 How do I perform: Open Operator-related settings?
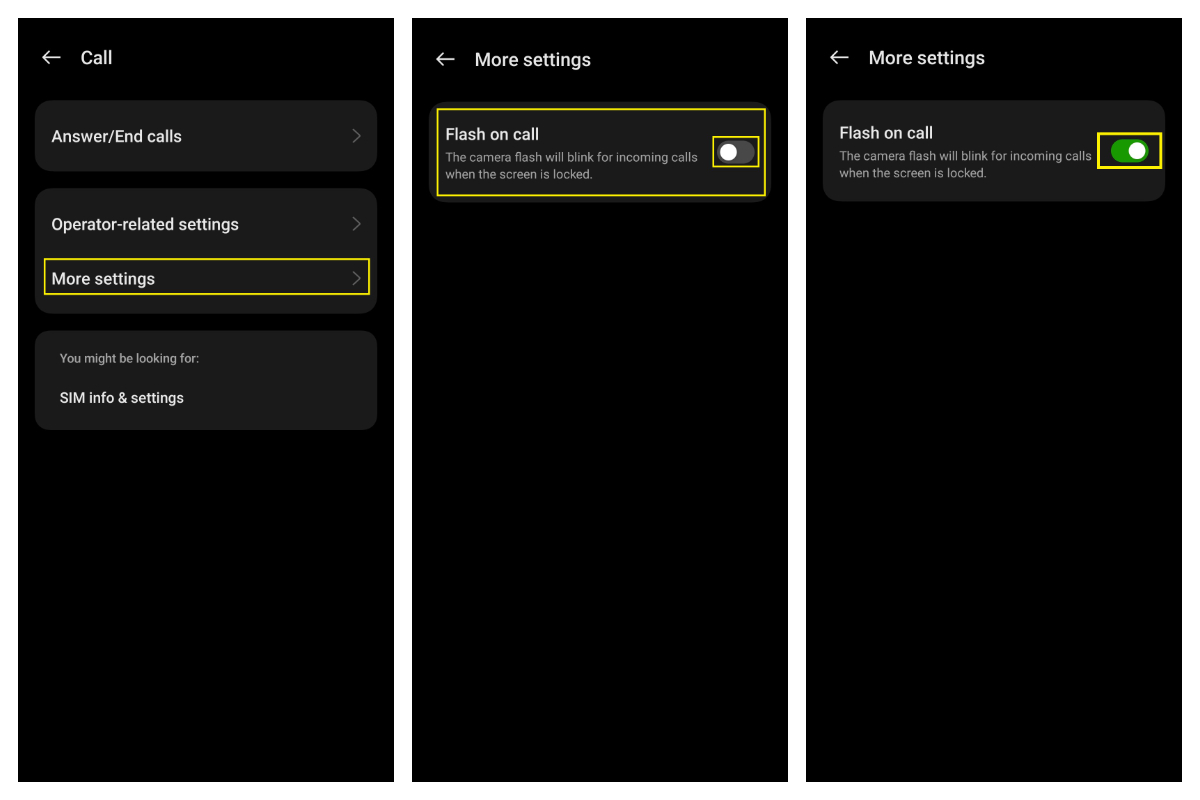pos(145,224)
